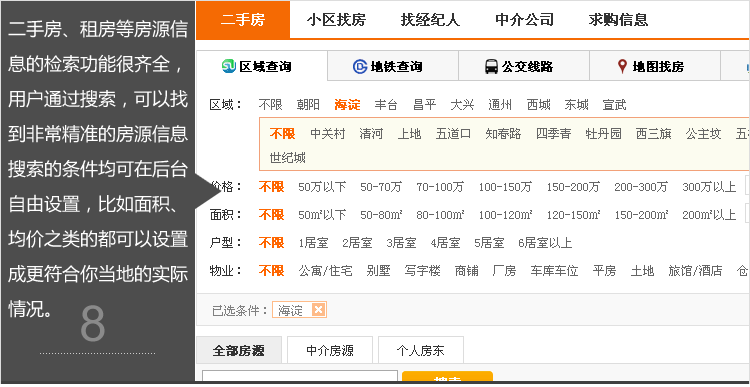
Task: Filter layout 3居室
Action: [401, 243]
